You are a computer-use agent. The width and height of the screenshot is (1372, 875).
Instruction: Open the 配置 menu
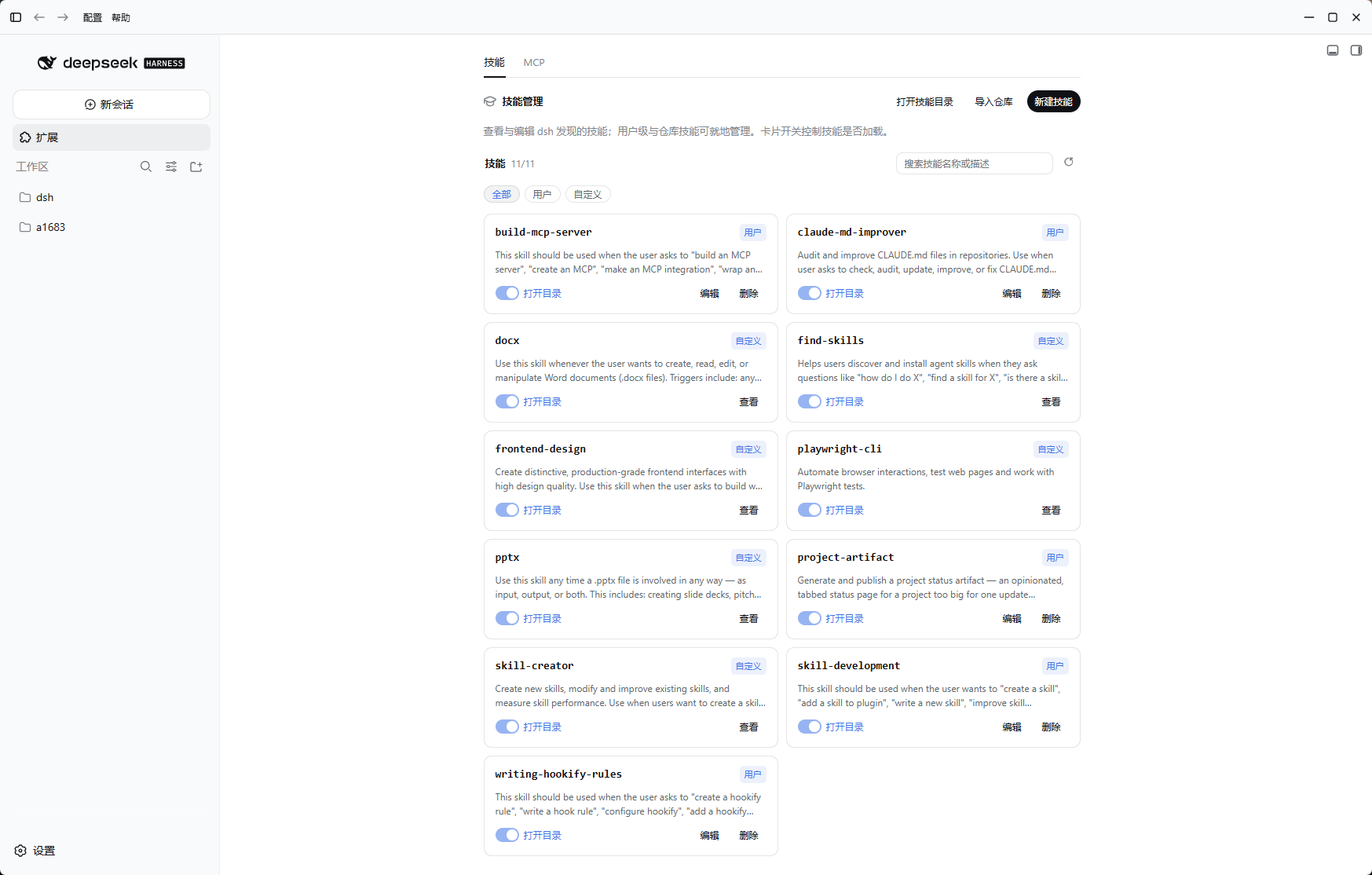(93, 17)
